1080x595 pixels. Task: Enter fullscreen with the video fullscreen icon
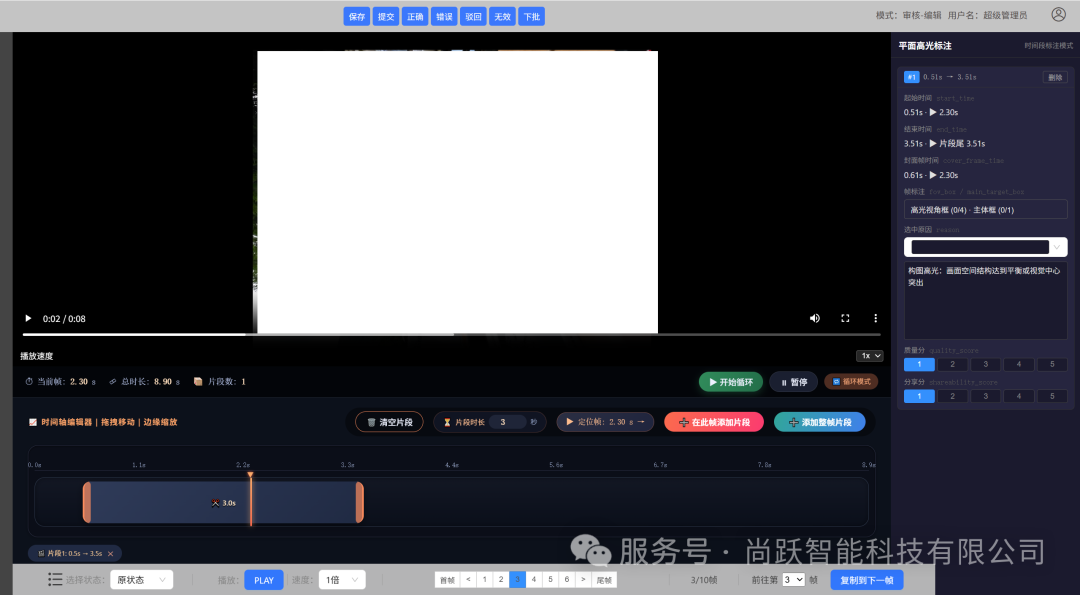coord(845,318)
